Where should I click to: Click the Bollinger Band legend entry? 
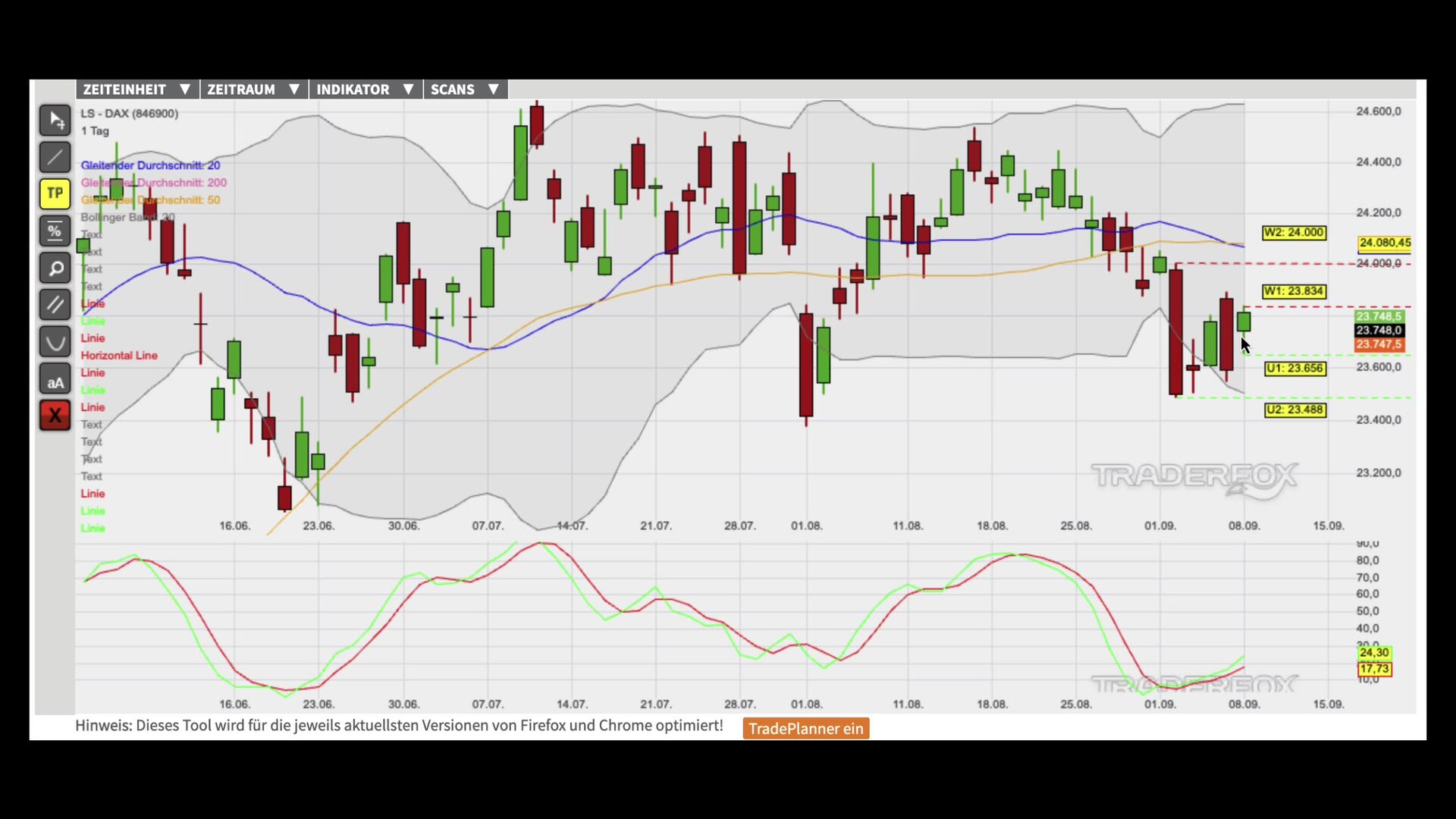point(127,218)
